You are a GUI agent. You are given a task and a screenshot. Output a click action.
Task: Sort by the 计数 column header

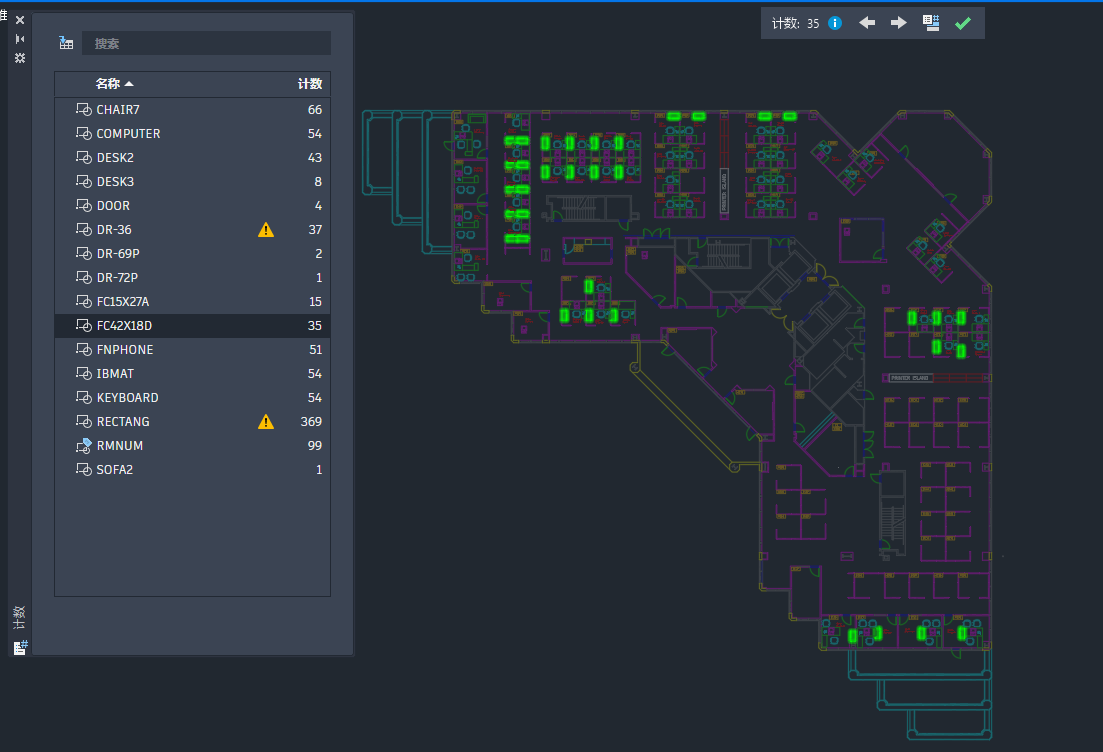(310, 84)
